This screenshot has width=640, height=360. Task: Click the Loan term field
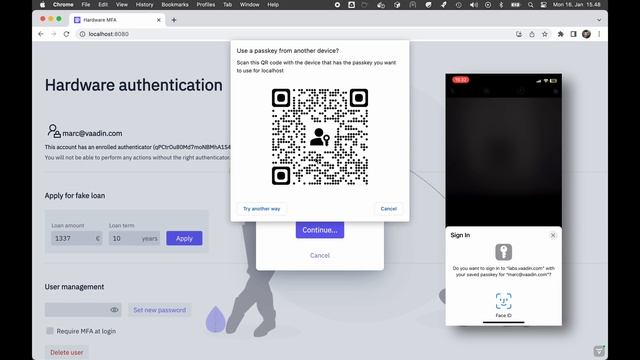pyautogui.click(x=134, y=238)
